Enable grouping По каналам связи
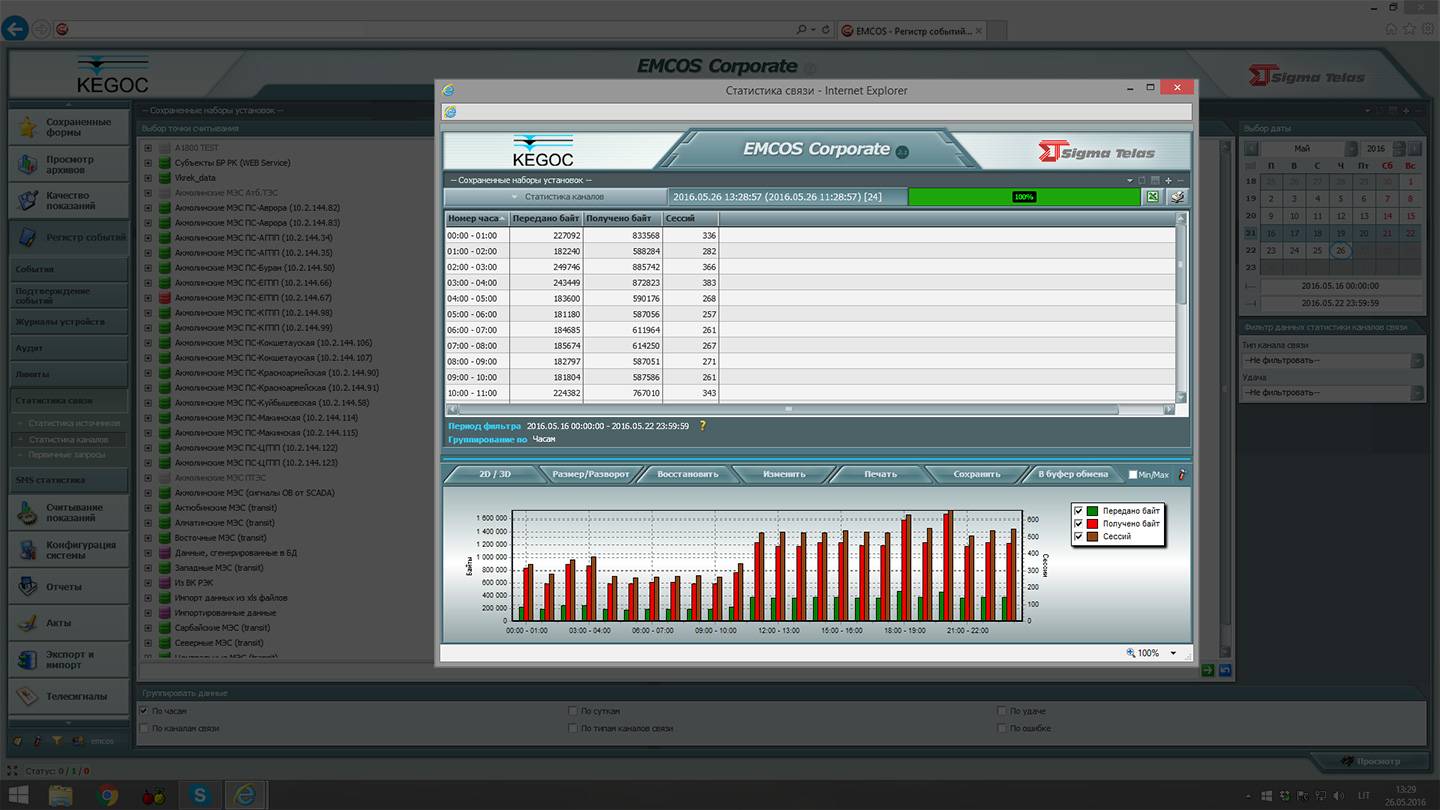Screen dimensions: 1440x810 [x=144, y=728]
